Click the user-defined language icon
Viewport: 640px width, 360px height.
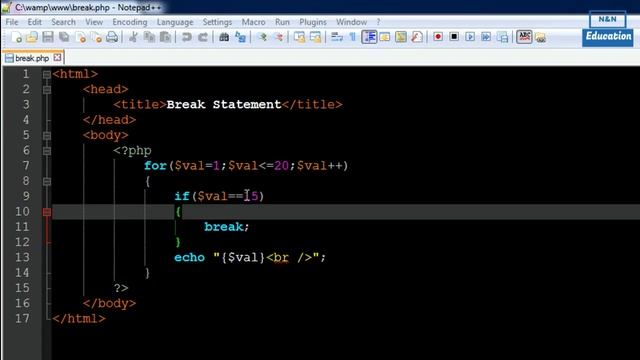[384, 38]
